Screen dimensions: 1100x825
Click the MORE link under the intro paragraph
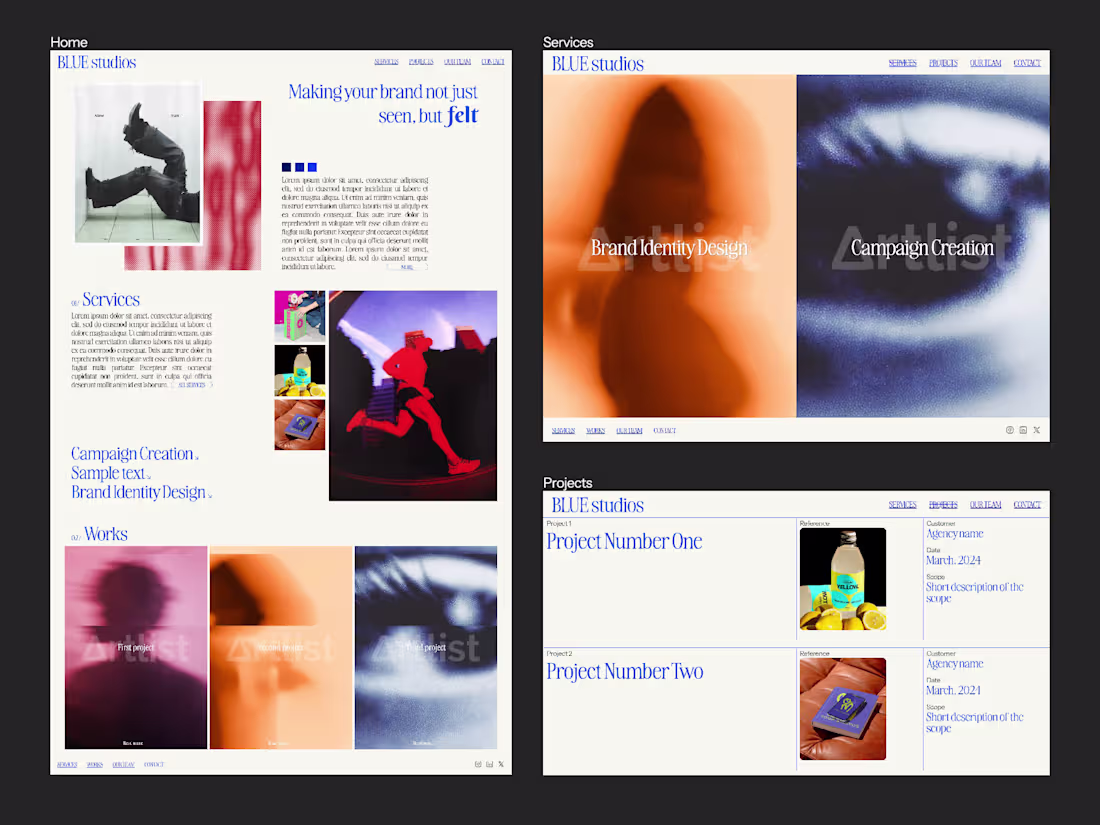click(x=406, y=267)
